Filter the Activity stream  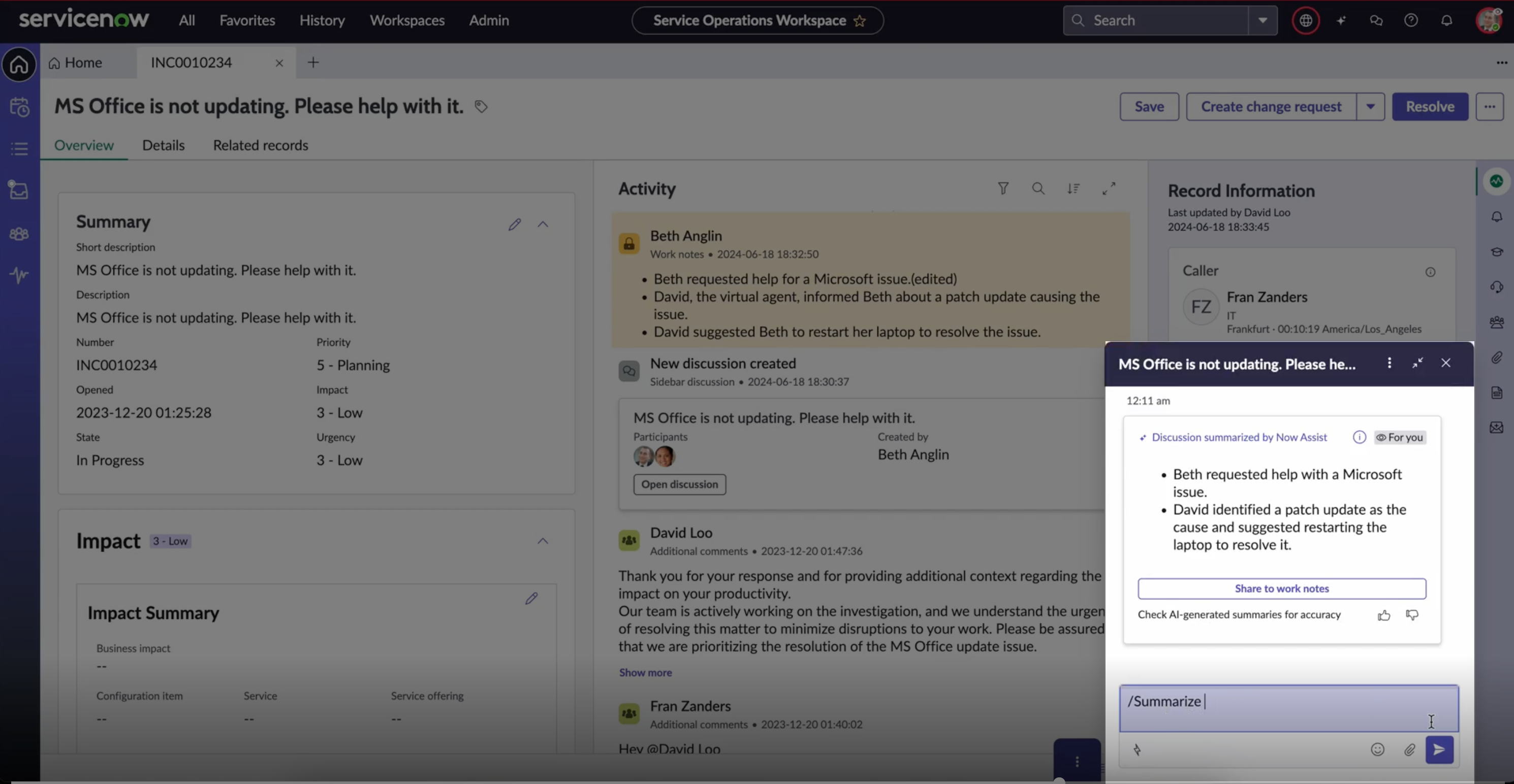pyautogui.click(x=1003, y=188)
